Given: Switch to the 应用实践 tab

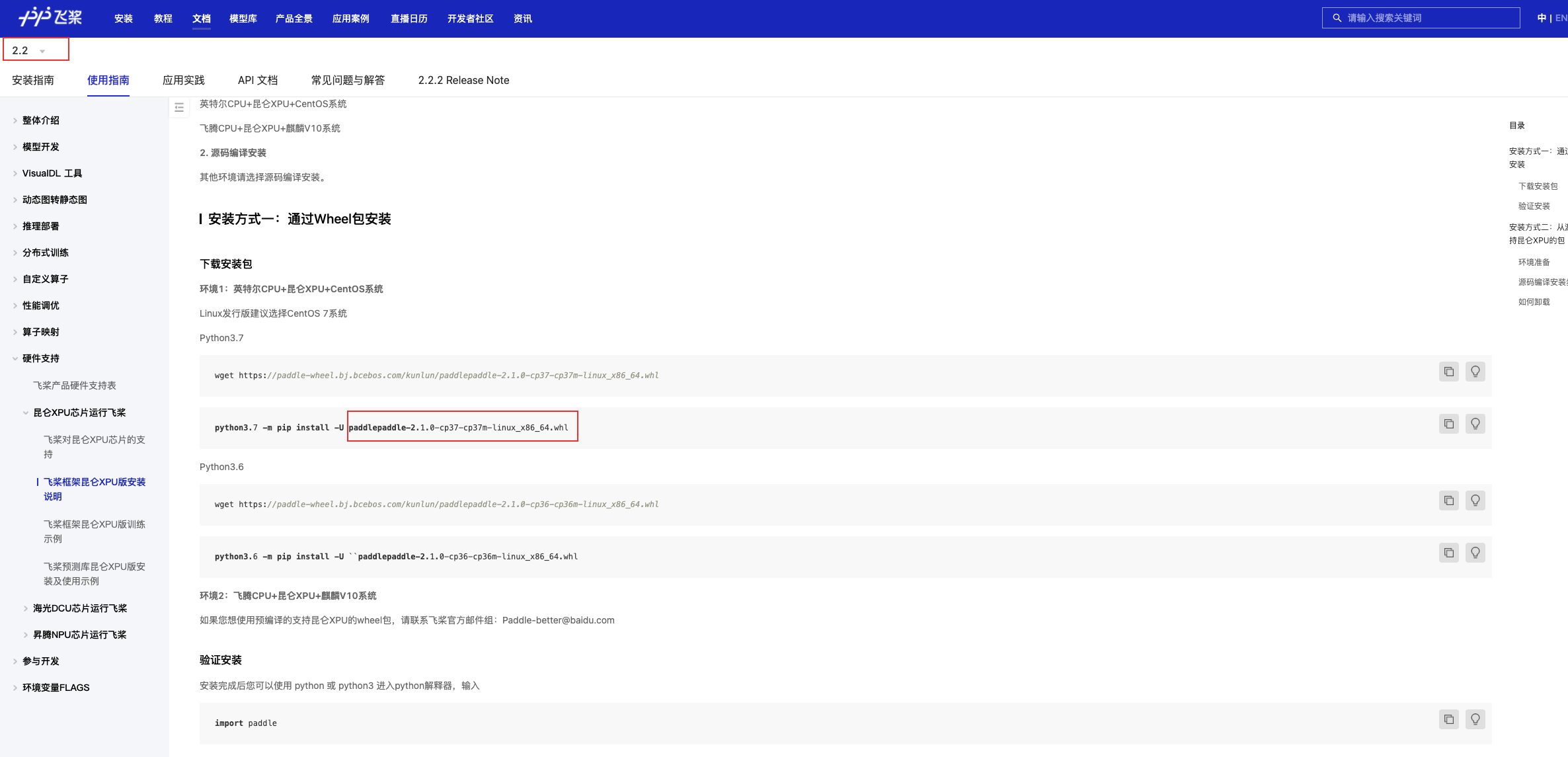Looking at the screenshot, I should click(184, 80).
